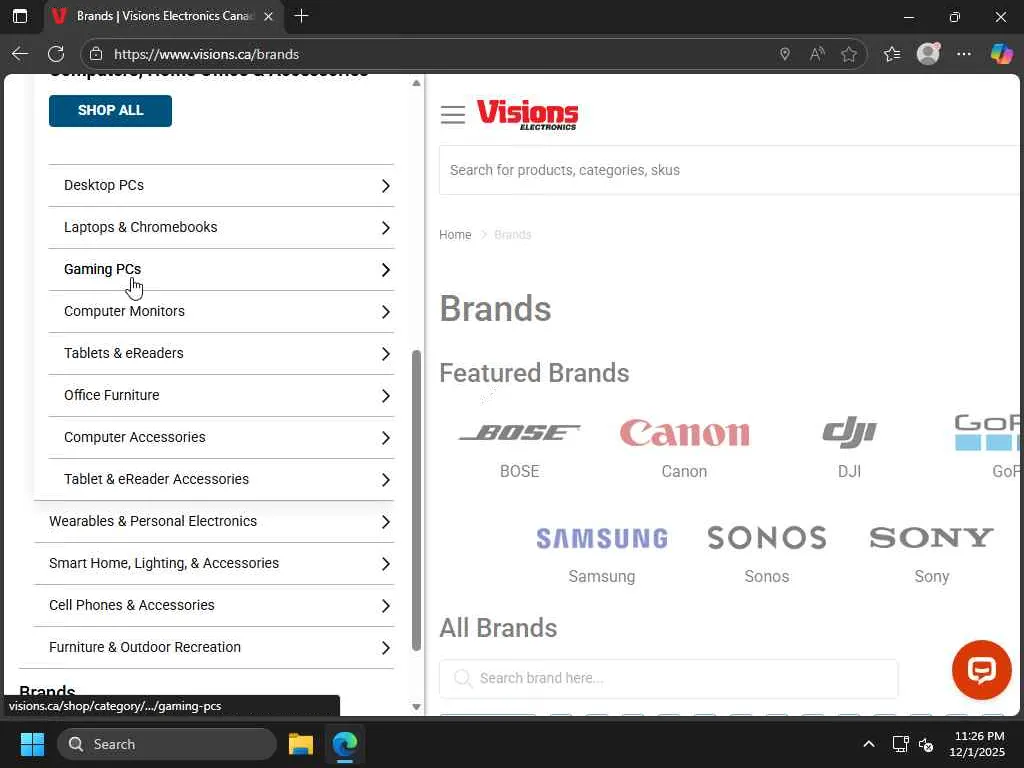The width and height of the screenshot is (1024, 768).
Task: Open the Windows Start menu
Action: (x=32, y=744)
